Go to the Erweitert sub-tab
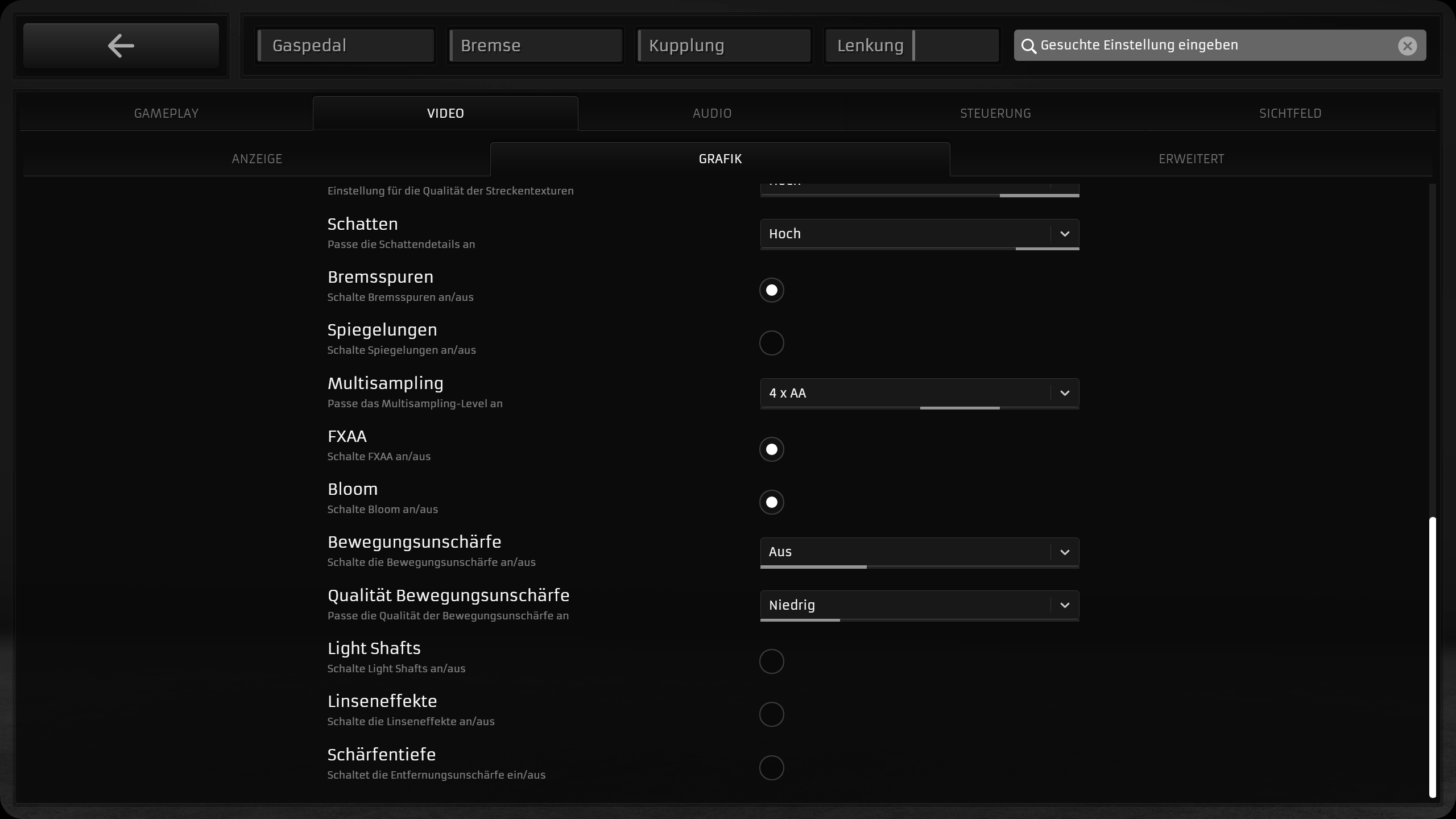This screenshot has width=1456, height=819. [1191, 159]
